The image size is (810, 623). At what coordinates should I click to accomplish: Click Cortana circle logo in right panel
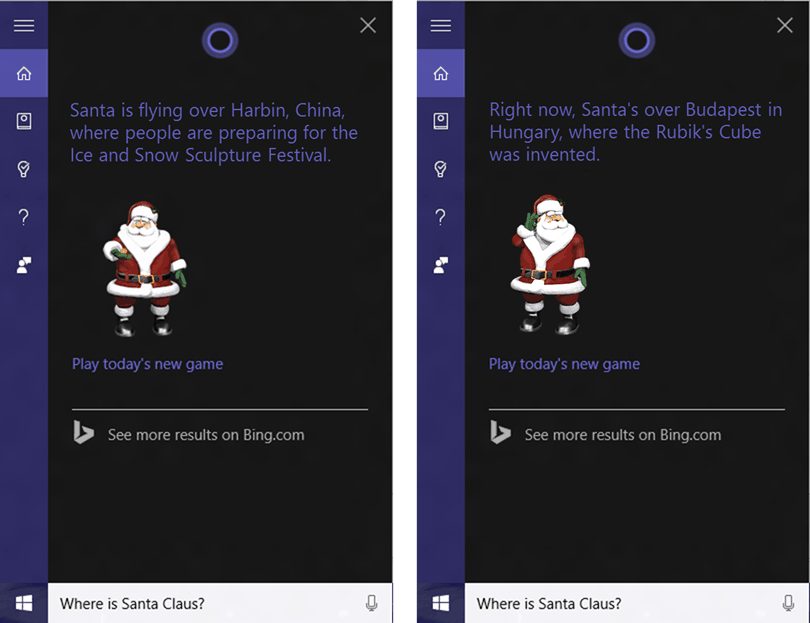[x=637, y=40]
